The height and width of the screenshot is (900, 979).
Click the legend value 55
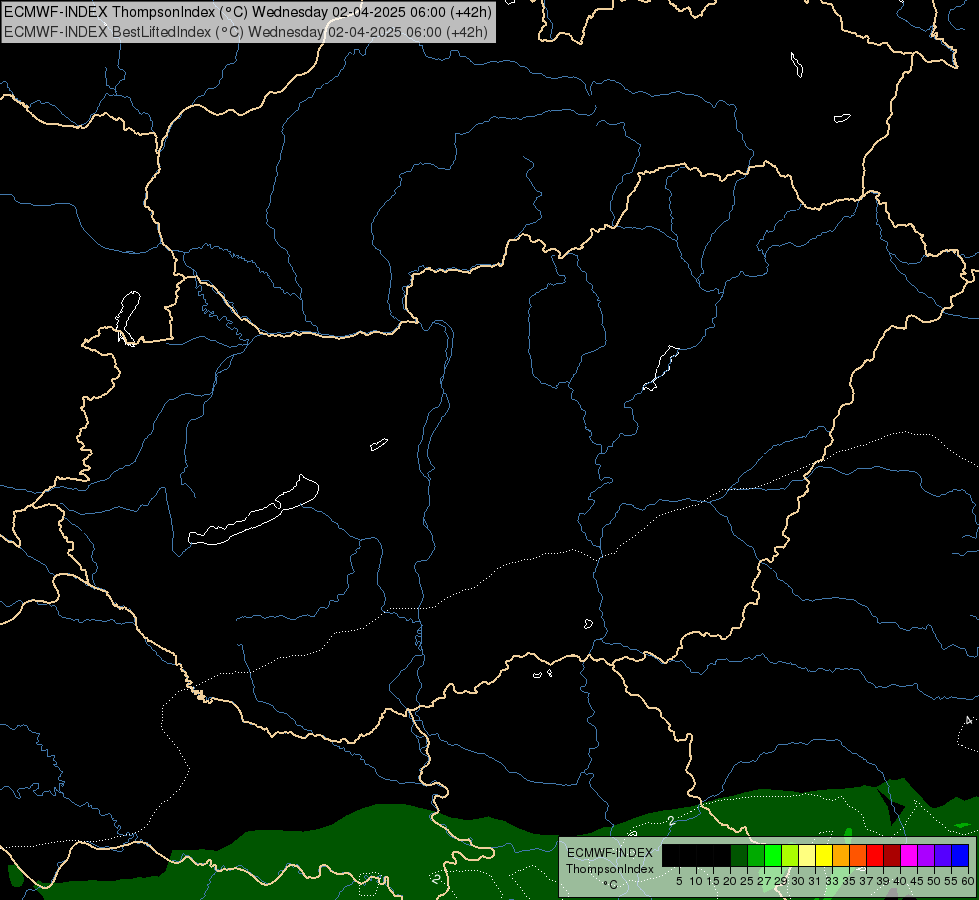tap(951, 881)
